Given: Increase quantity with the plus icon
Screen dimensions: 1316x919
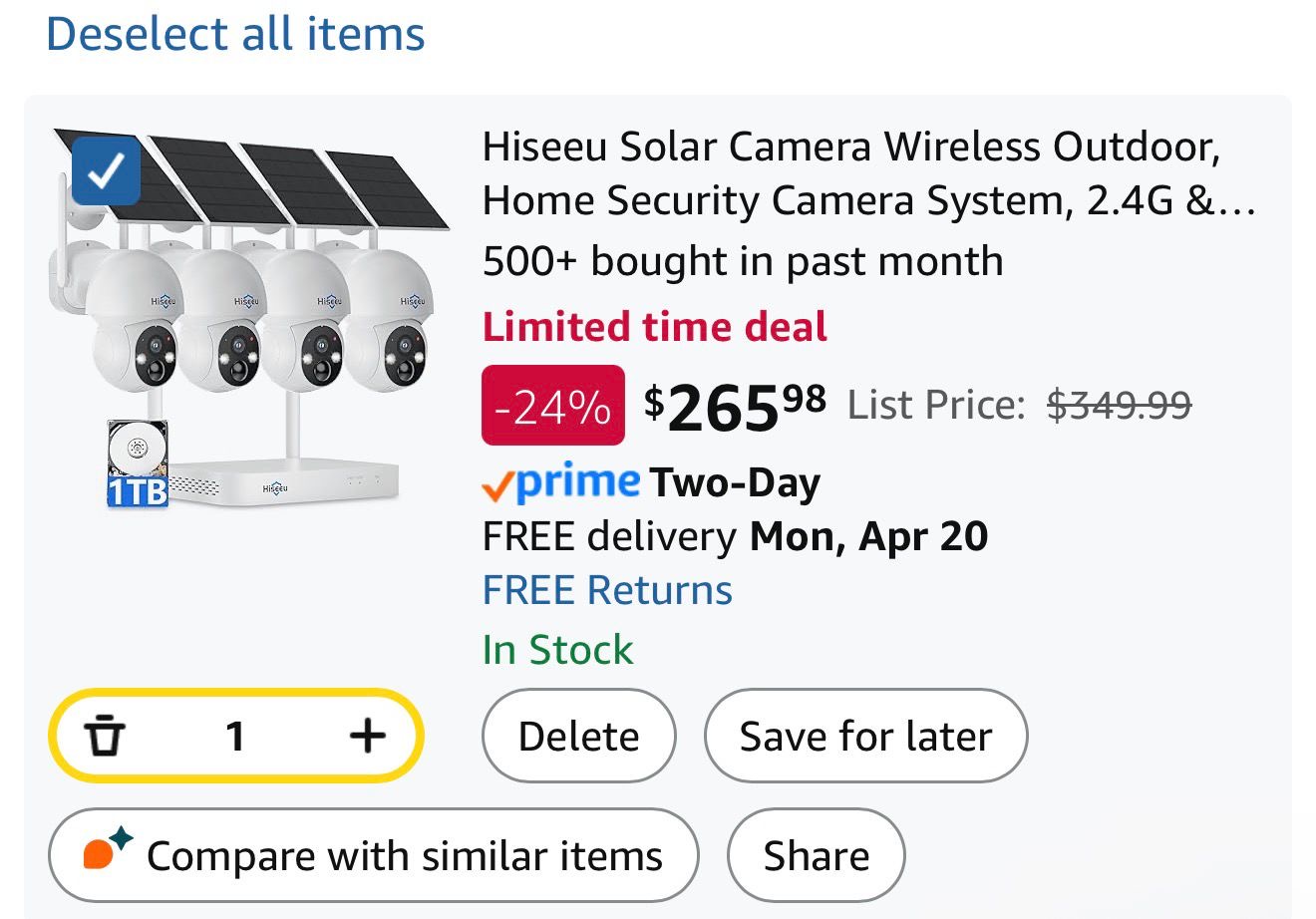Looking at the screenshot, I should point(367,737).
